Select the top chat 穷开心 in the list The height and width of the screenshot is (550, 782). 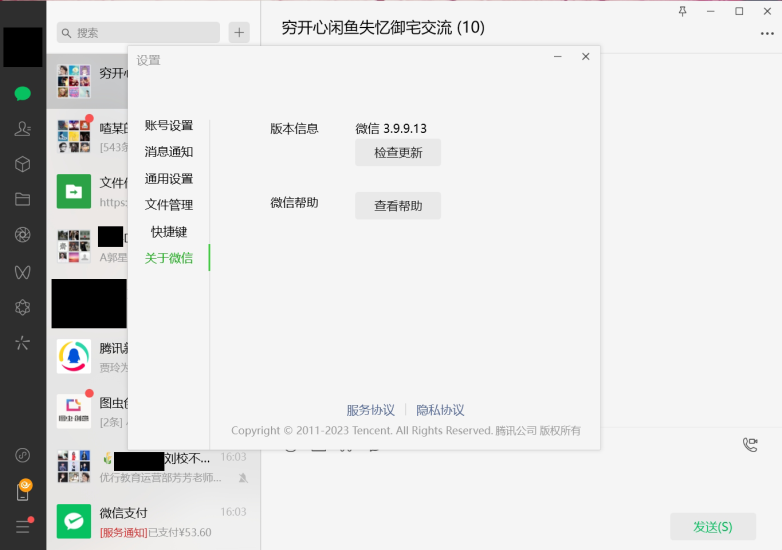coord(87,81)
